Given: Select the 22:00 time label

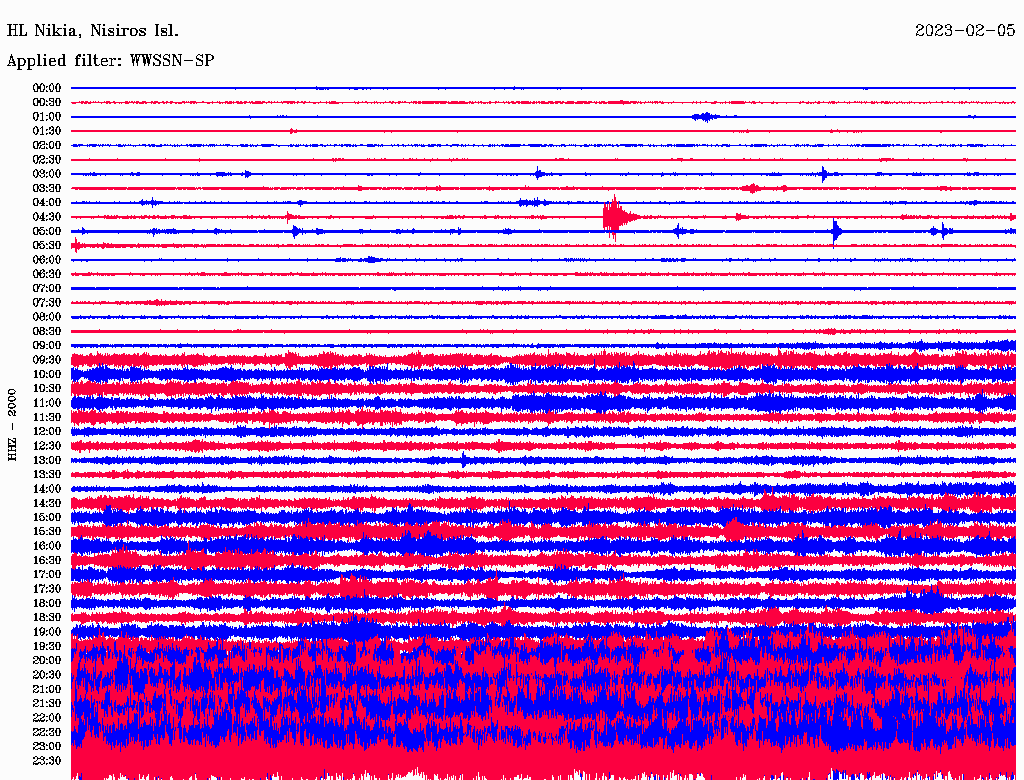Looking at the screenshot, I should point(46,717).
